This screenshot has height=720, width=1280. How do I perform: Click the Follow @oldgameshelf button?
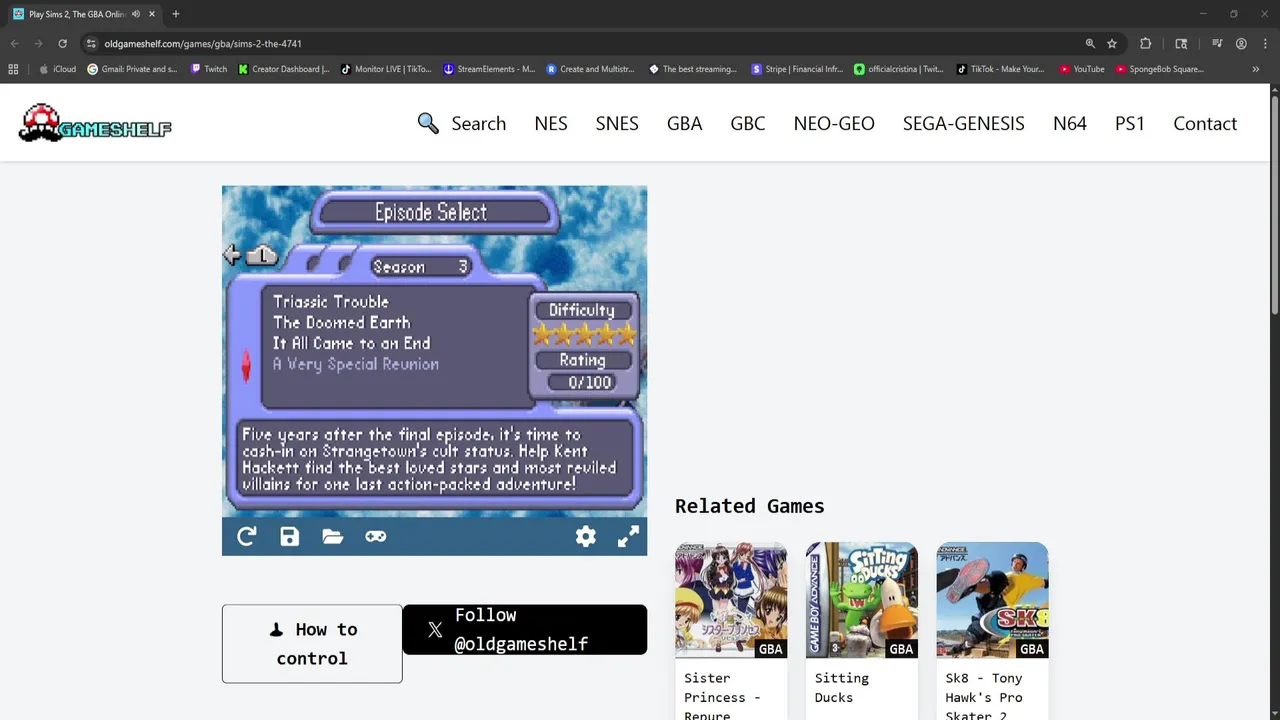pyautogui.click(x=525, y=630)
